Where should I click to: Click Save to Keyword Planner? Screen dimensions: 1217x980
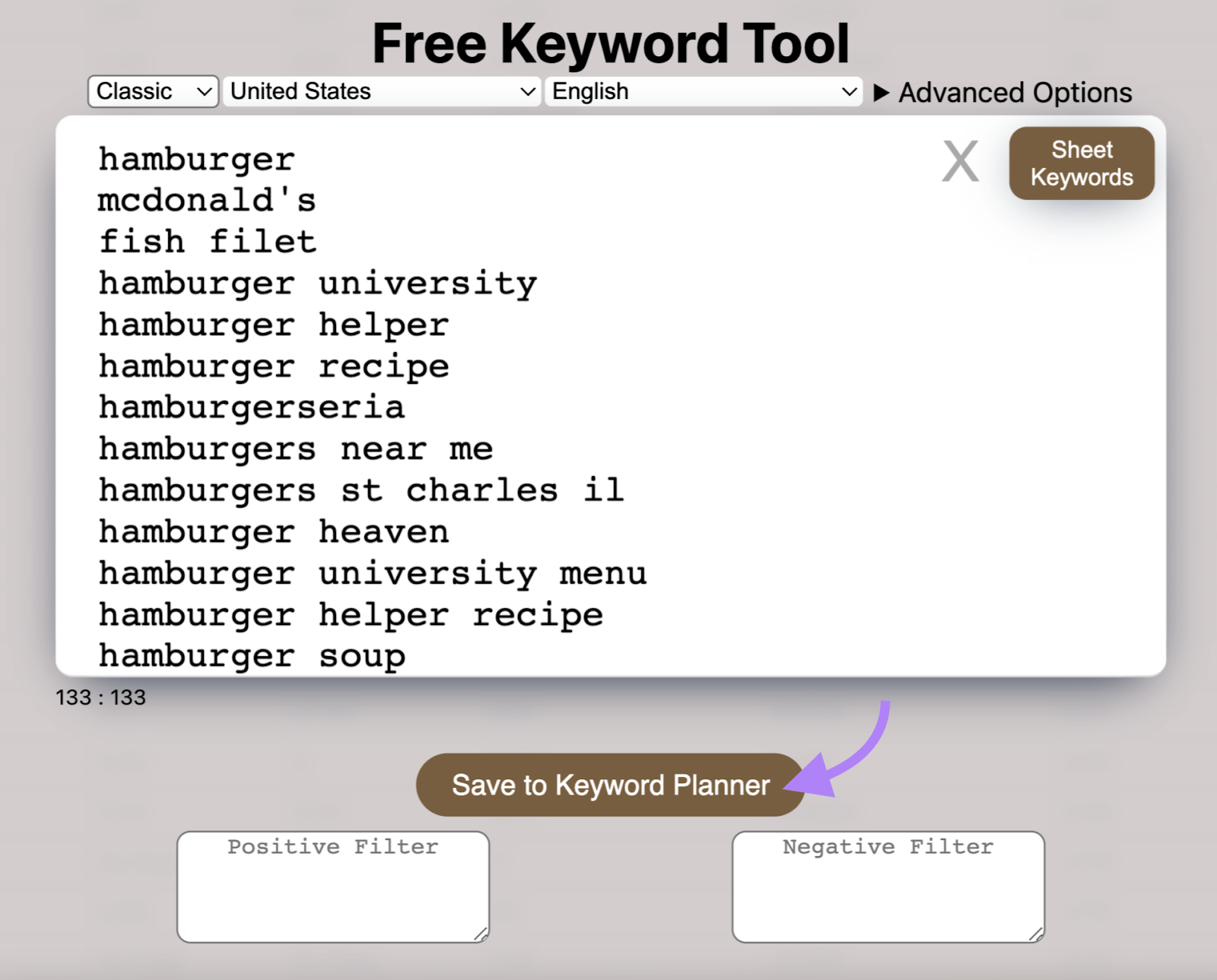[x=608, y=785]
